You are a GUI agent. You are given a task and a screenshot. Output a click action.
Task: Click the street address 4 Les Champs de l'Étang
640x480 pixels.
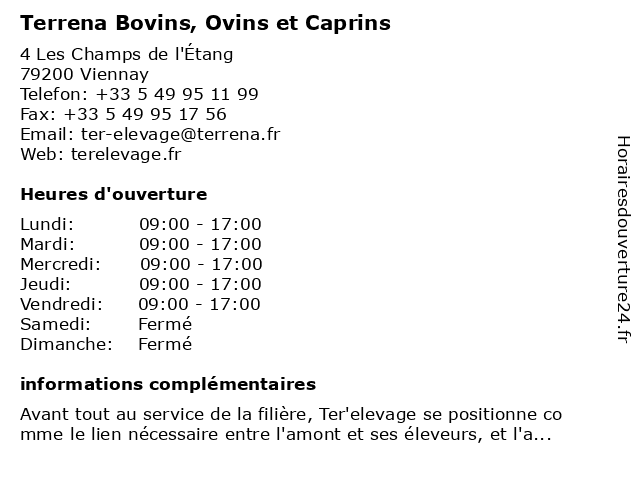click(x=126, y=54)
